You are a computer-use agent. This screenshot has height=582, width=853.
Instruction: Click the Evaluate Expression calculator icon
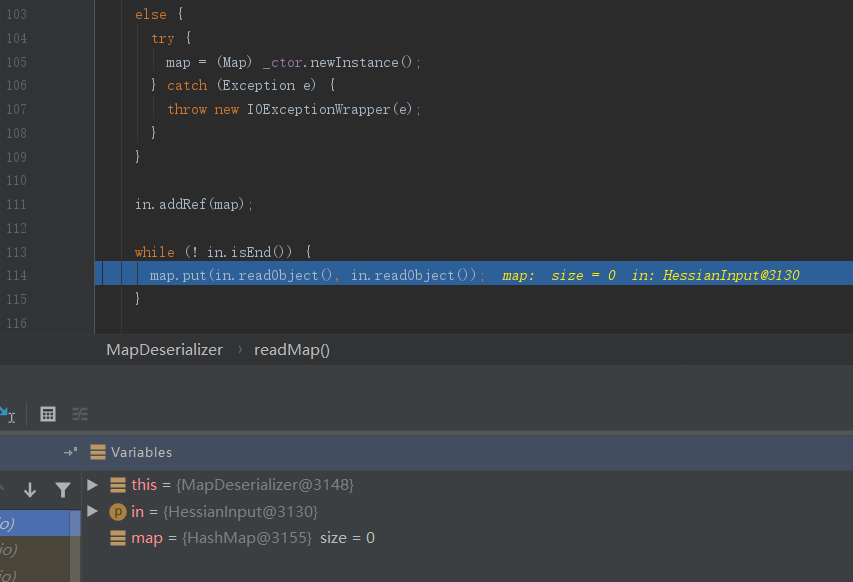click(x=48, y=414)
